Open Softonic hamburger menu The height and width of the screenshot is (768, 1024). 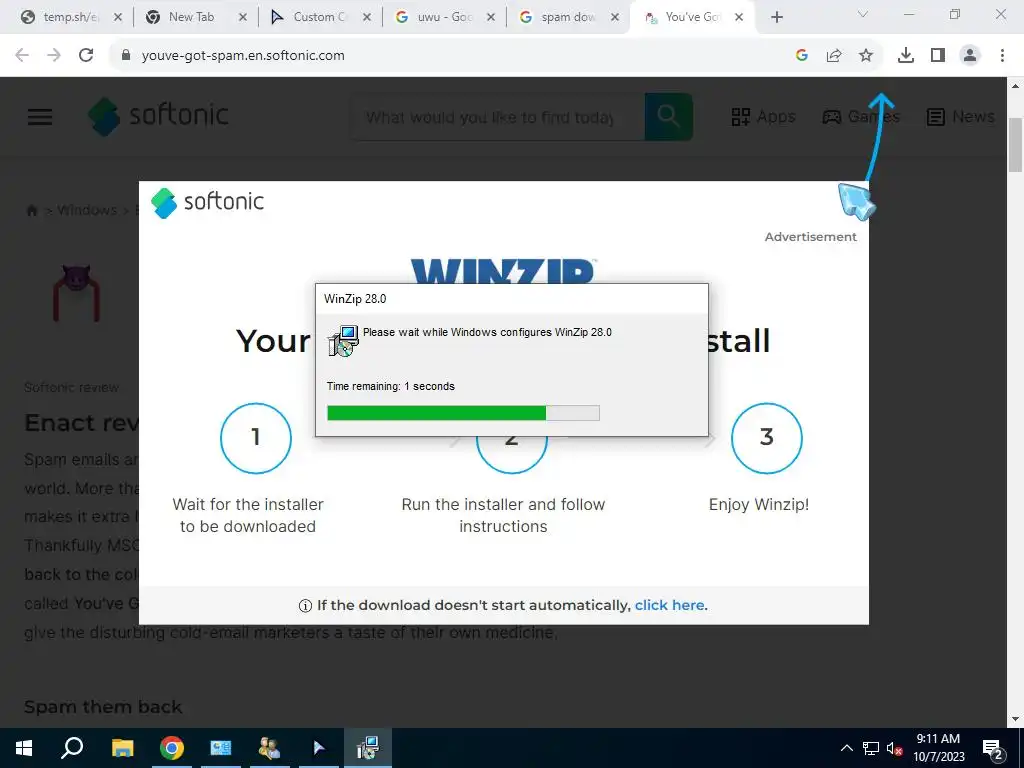(x=40, y=117)
